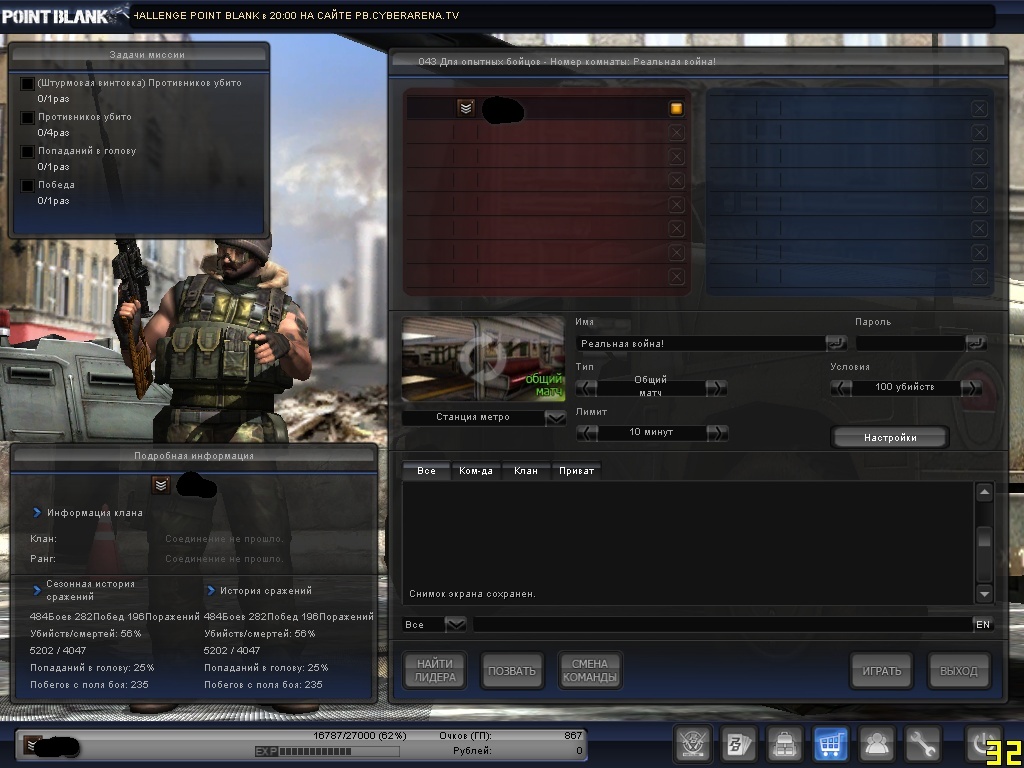The width and height of the screenshot is (1024, 768).
Task: Tick Победа mission task box
Action: [27, 185]
